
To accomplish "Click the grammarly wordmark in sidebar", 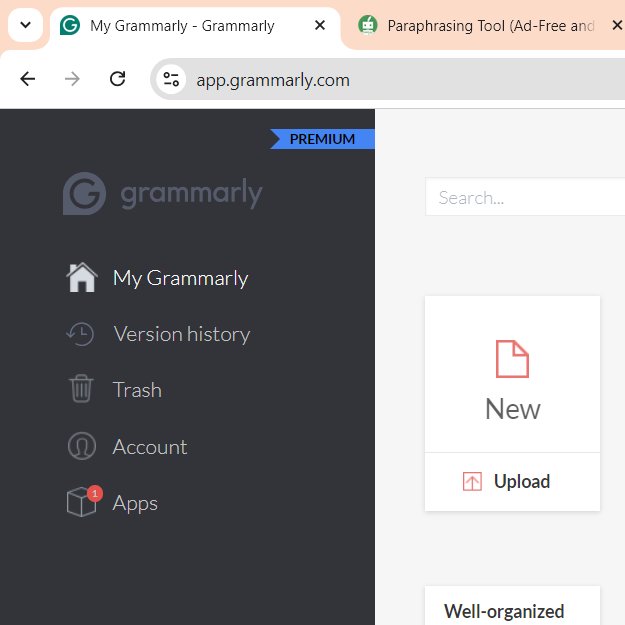I will (x=191, y=194).
